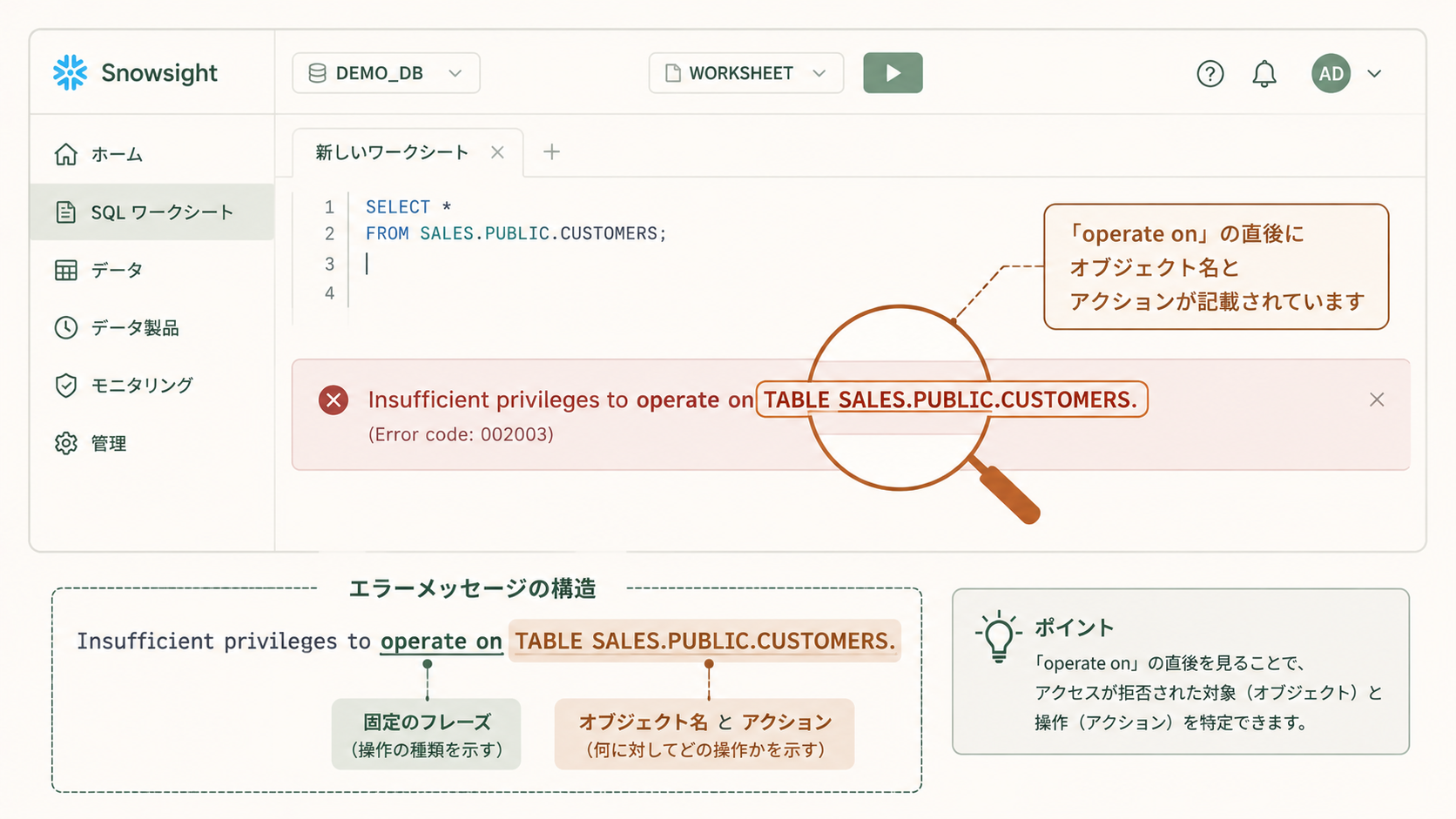Open データ in the sidebar
Viewport: 1456px width, 819px height.
152,270
